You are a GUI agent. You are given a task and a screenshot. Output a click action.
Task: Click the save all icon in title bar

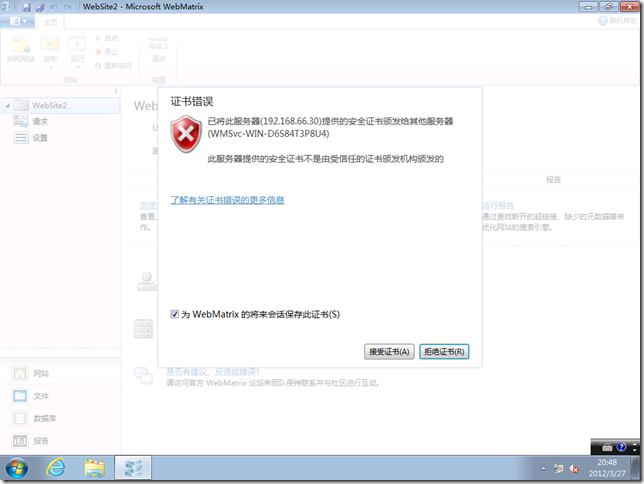(40, 7)
